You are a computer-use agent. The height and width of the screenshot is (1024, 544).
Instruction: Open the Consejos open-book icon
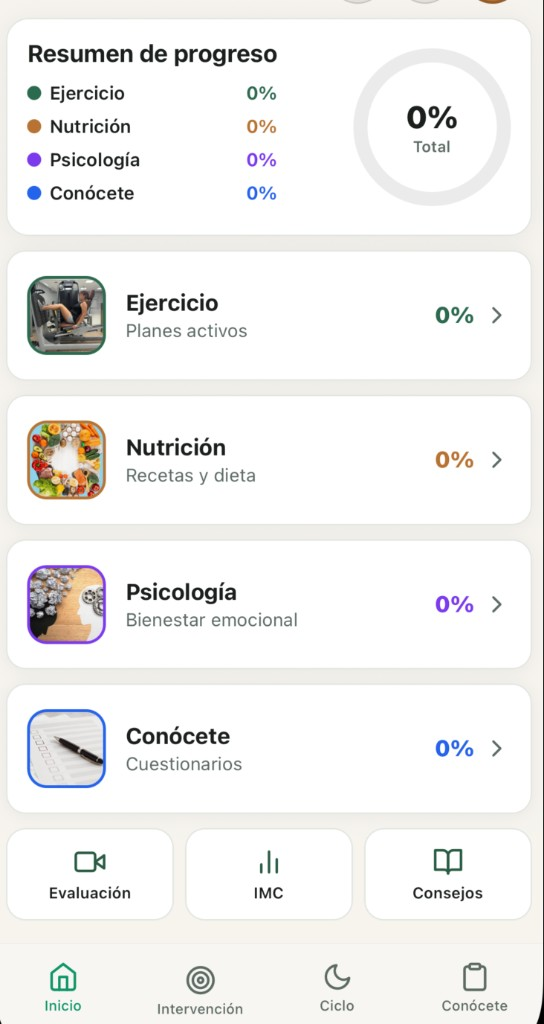pos(447,862)
